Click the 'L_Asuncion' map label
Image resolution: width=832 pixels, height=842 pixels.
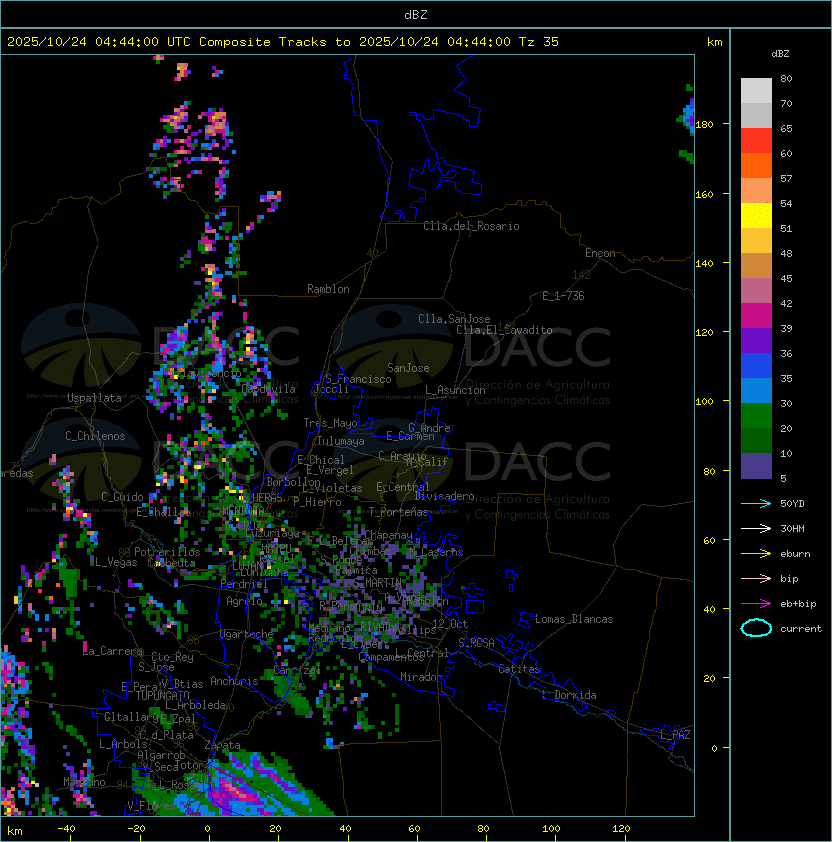(x=455, y=390)
